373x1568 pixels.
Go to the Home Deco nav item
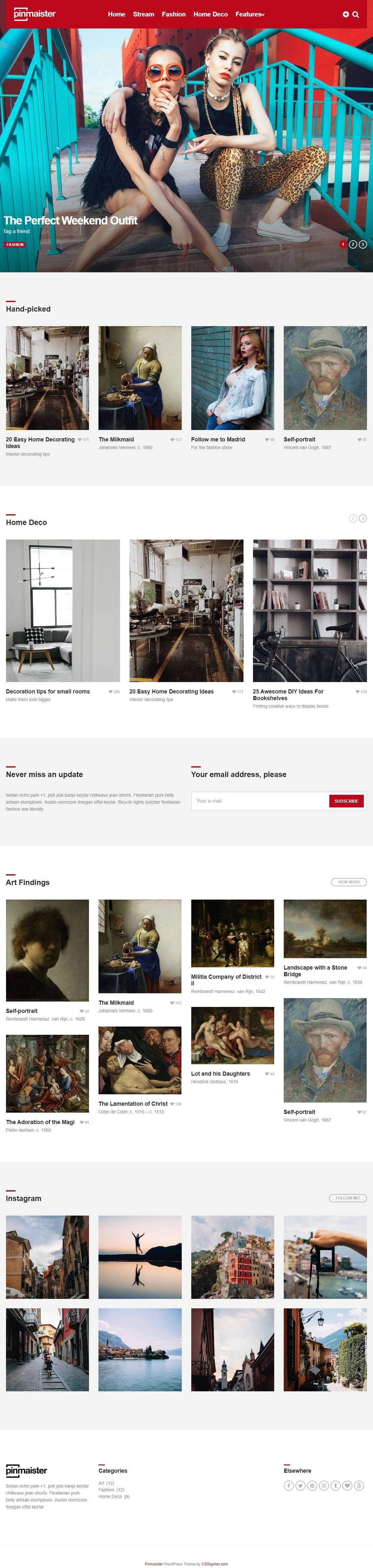(211, 14)
